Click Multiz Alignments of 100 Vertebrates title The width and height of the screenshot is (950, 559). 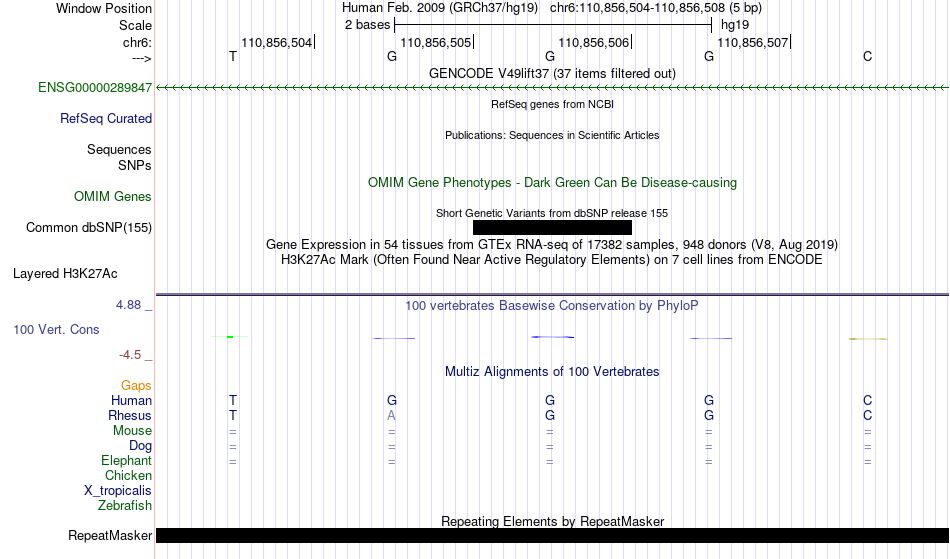(x=552, y=371)
